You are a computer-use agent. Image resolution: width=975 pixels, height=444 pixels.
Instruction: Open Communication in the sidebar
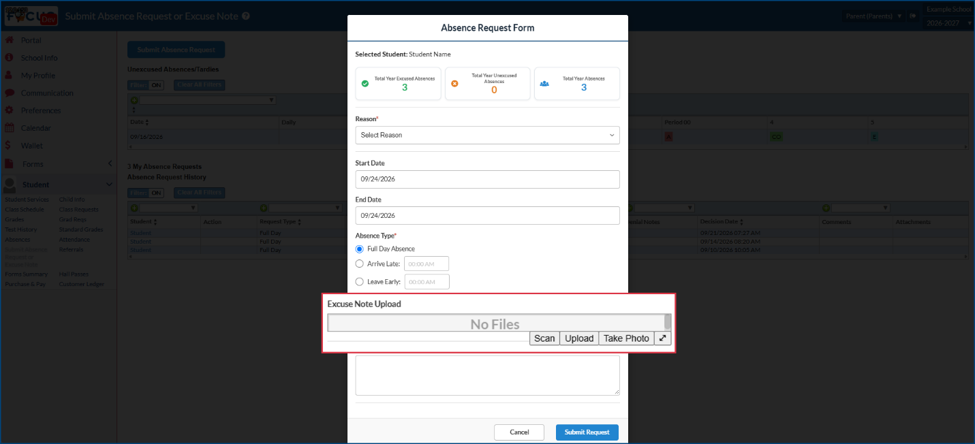[x=47, y=93]
